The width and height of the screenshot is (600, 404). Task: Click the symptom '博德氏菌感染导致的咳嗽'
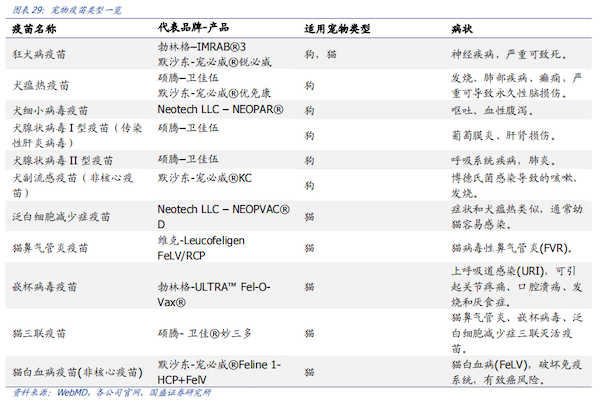click(x=512, y=178)
